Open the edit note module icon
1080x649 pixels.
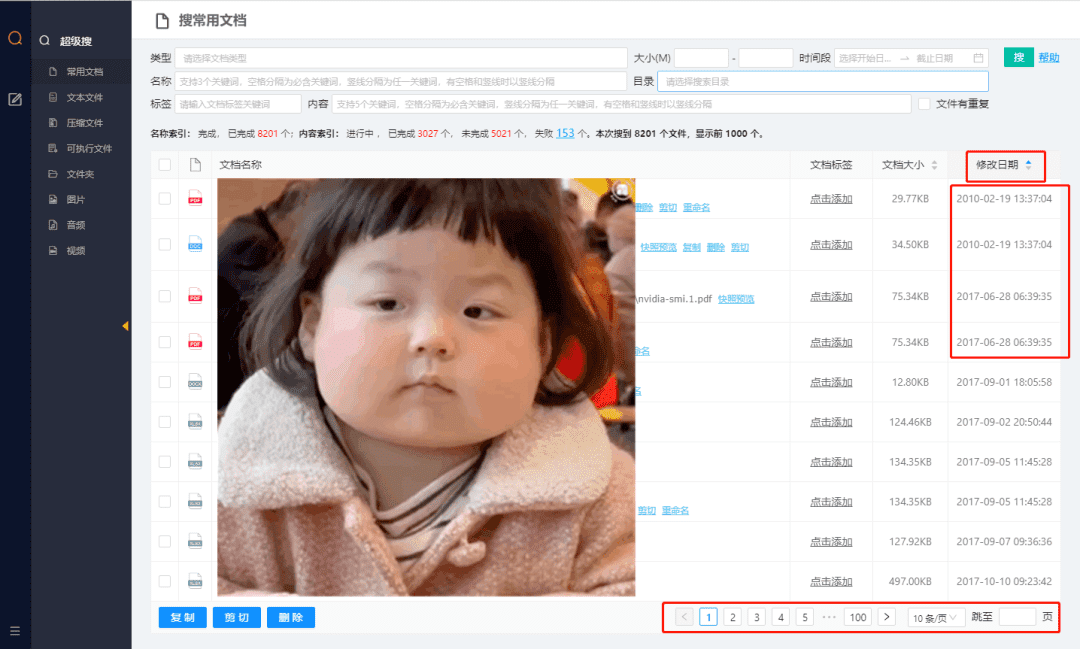14,99
